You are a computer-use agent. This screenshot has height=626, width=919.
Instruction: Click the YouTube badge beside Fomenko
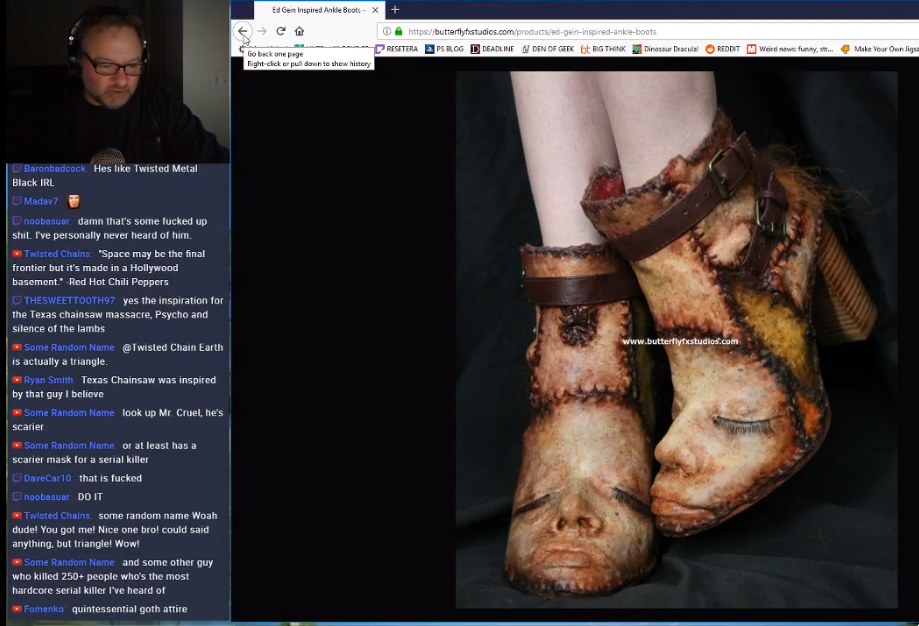17,610
